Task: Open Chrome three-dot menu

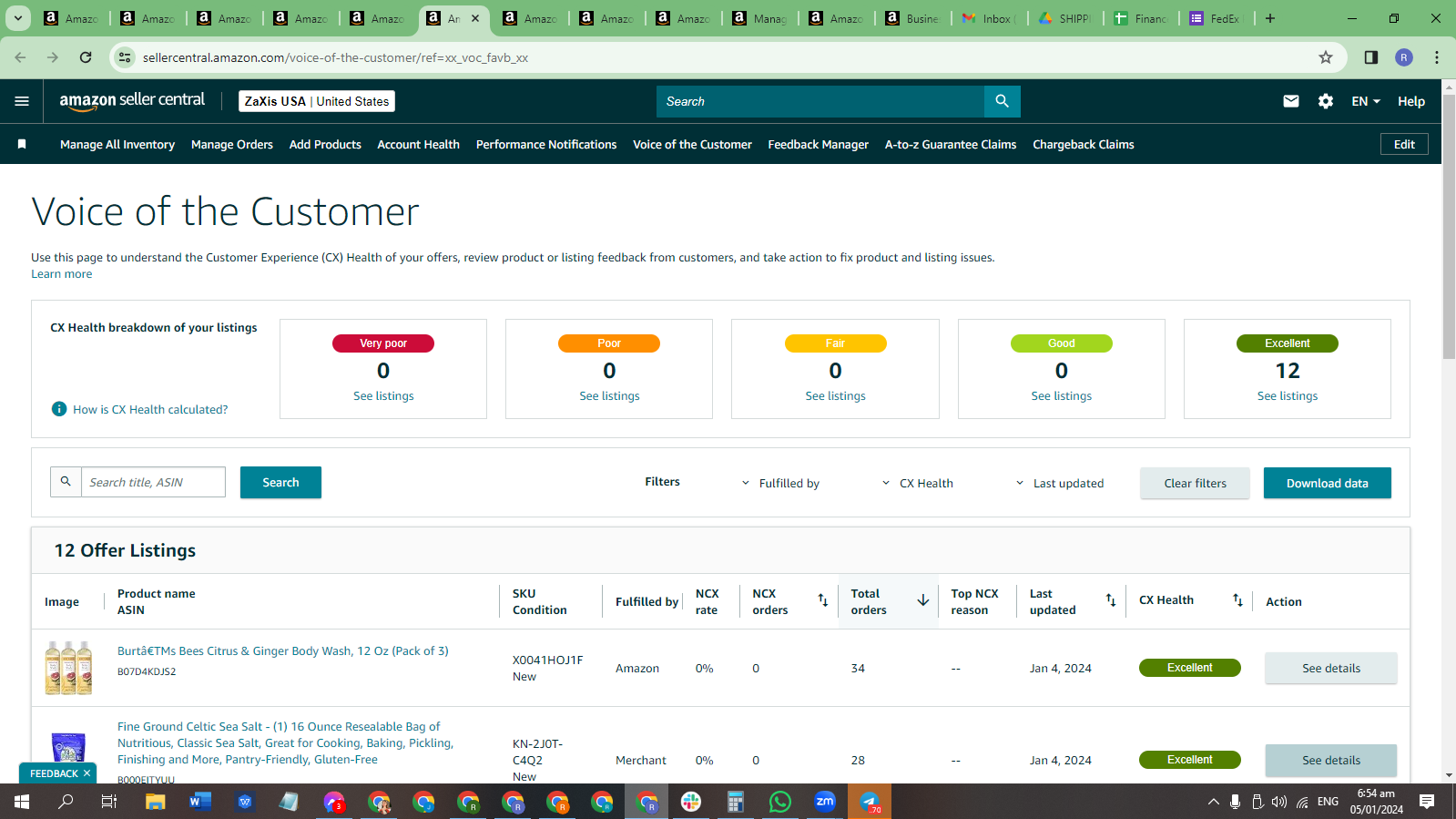Action: point(1437,57)
